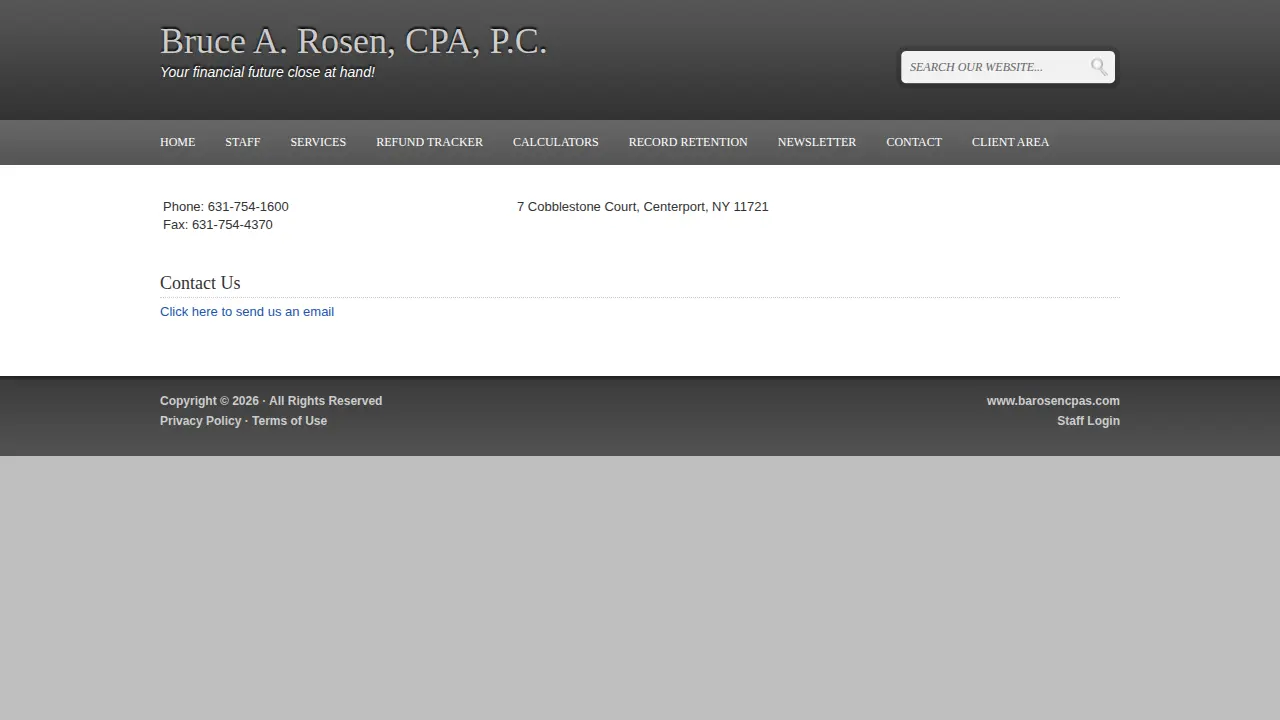Viewport: 1280px width, 720px height.
Task: Open the Newsletter page
Action: 817,142
